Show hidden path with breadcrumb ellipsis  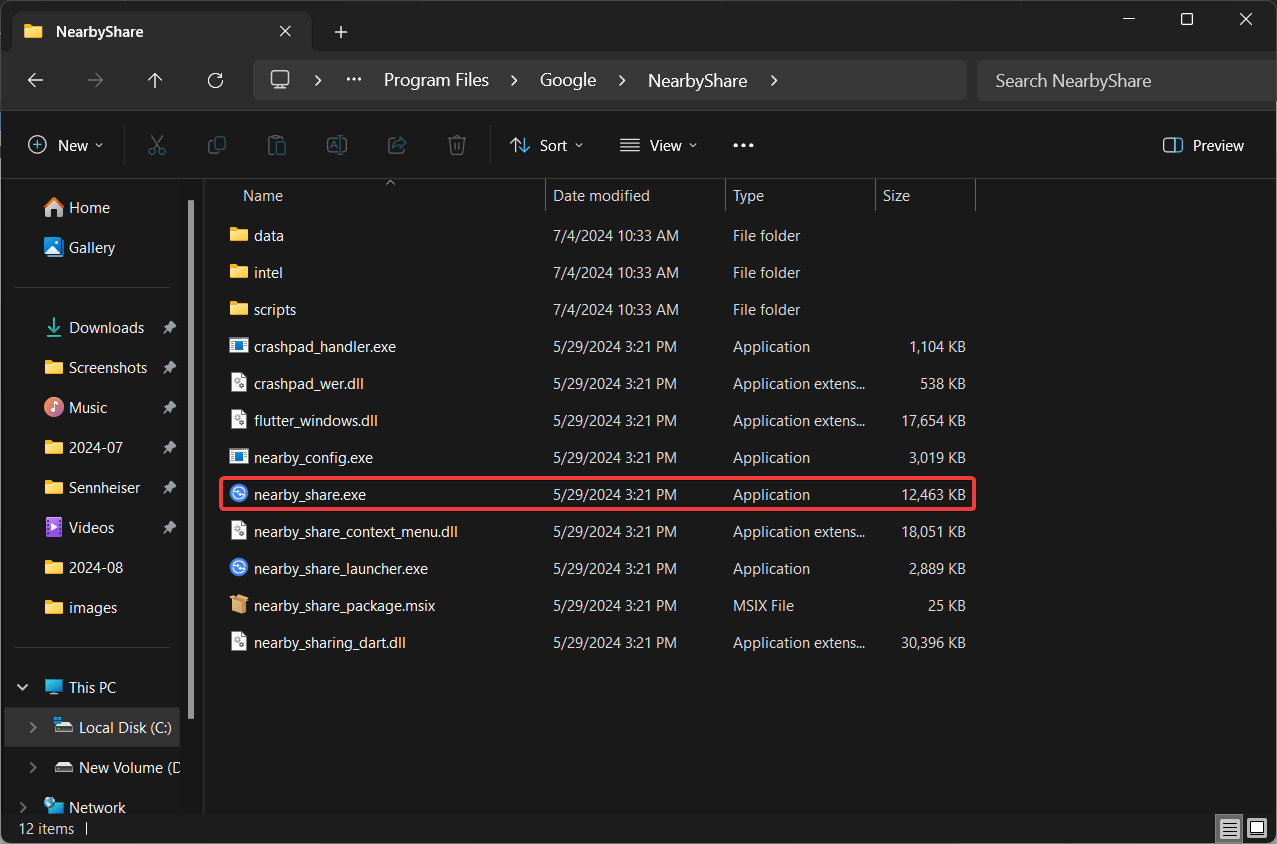coord(354,81)
